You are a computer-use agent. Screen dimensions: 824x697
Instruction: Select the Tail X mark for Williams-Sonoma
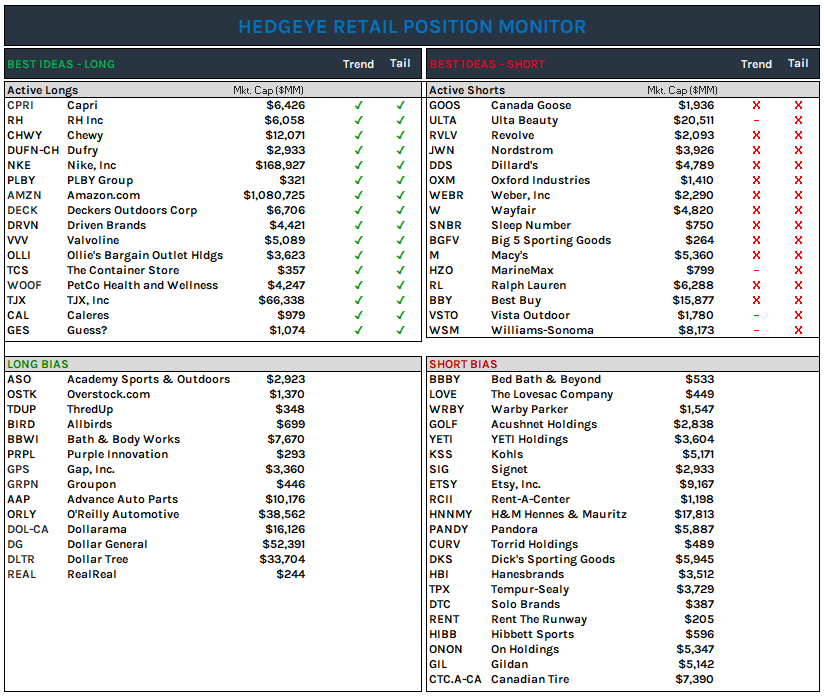click(798, 330)
